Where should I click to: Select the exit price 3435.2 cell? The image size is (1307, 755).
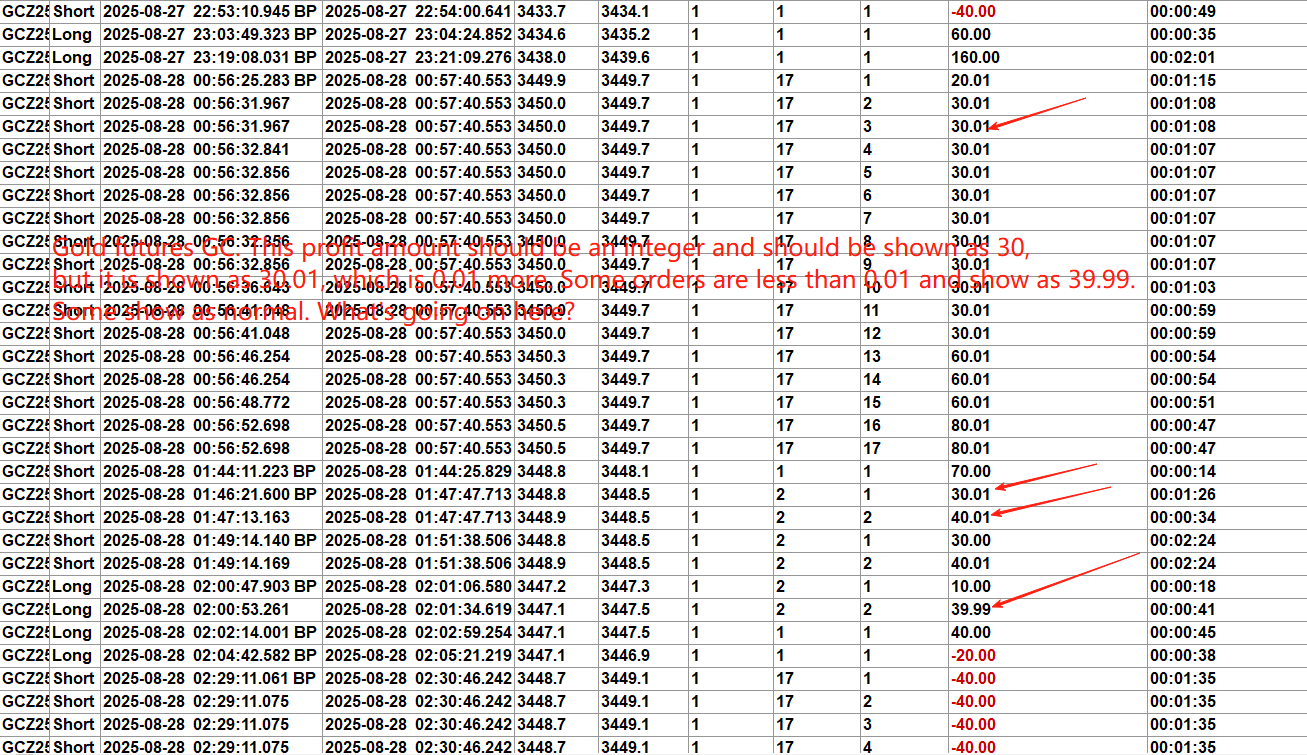tap(643, 34)
